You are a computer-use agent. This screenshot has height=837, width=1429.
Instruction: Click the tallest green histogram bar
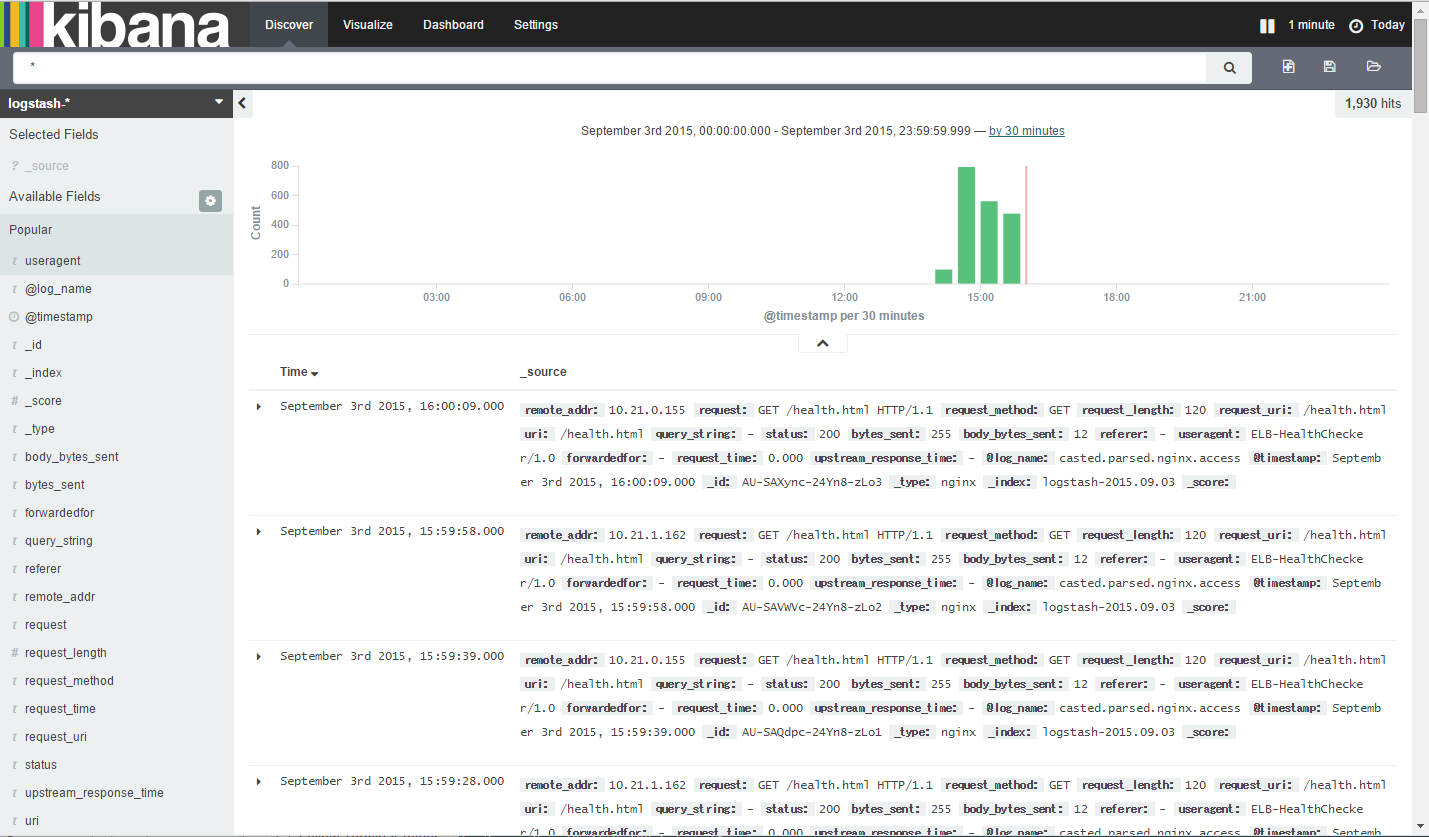pos(966,225)
